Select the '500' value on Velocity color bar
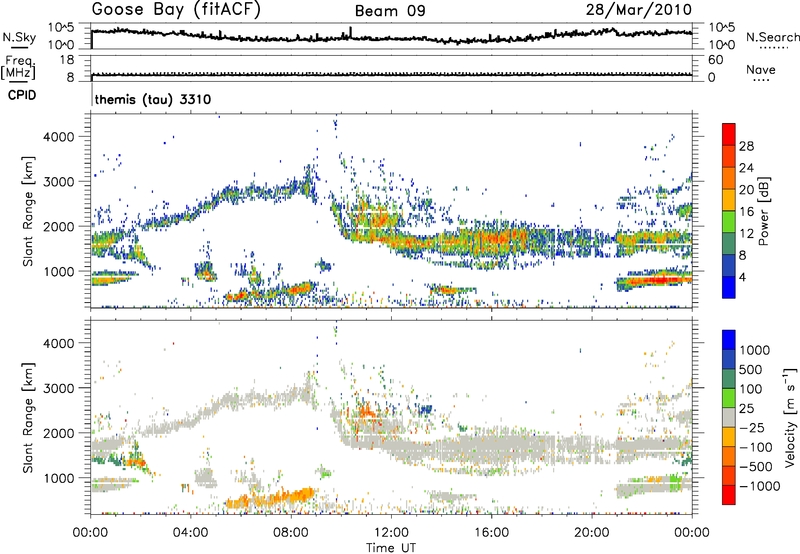 click(753, 369)
